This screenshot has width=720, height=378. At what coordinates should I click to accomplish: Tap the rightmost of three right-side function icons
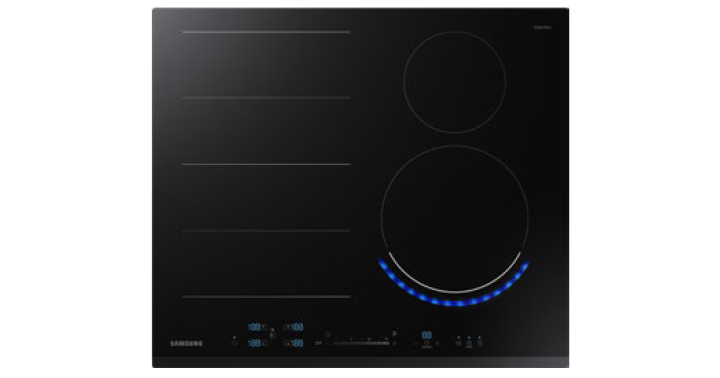[479, 342]
